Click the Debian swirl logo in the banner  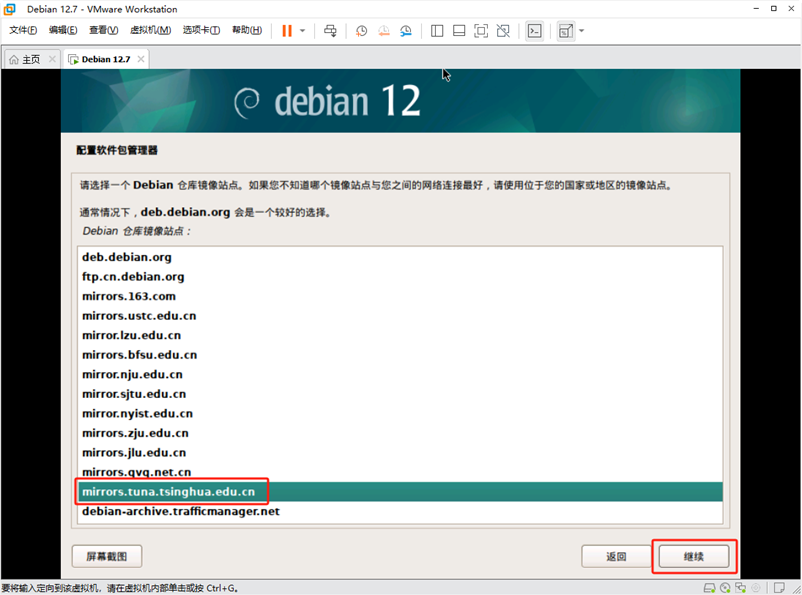(247, 102)
